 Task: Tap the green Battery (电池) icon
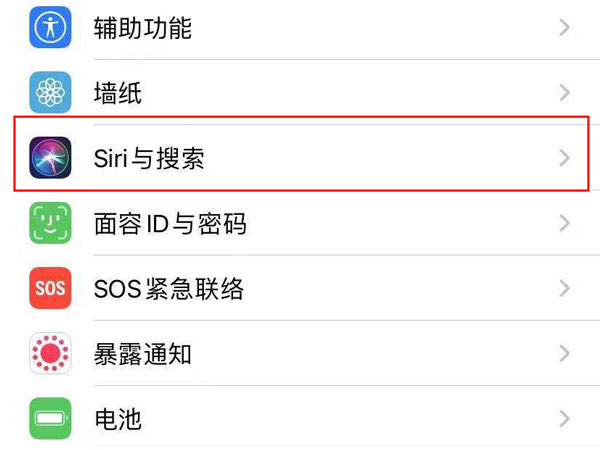click(50, 419)
